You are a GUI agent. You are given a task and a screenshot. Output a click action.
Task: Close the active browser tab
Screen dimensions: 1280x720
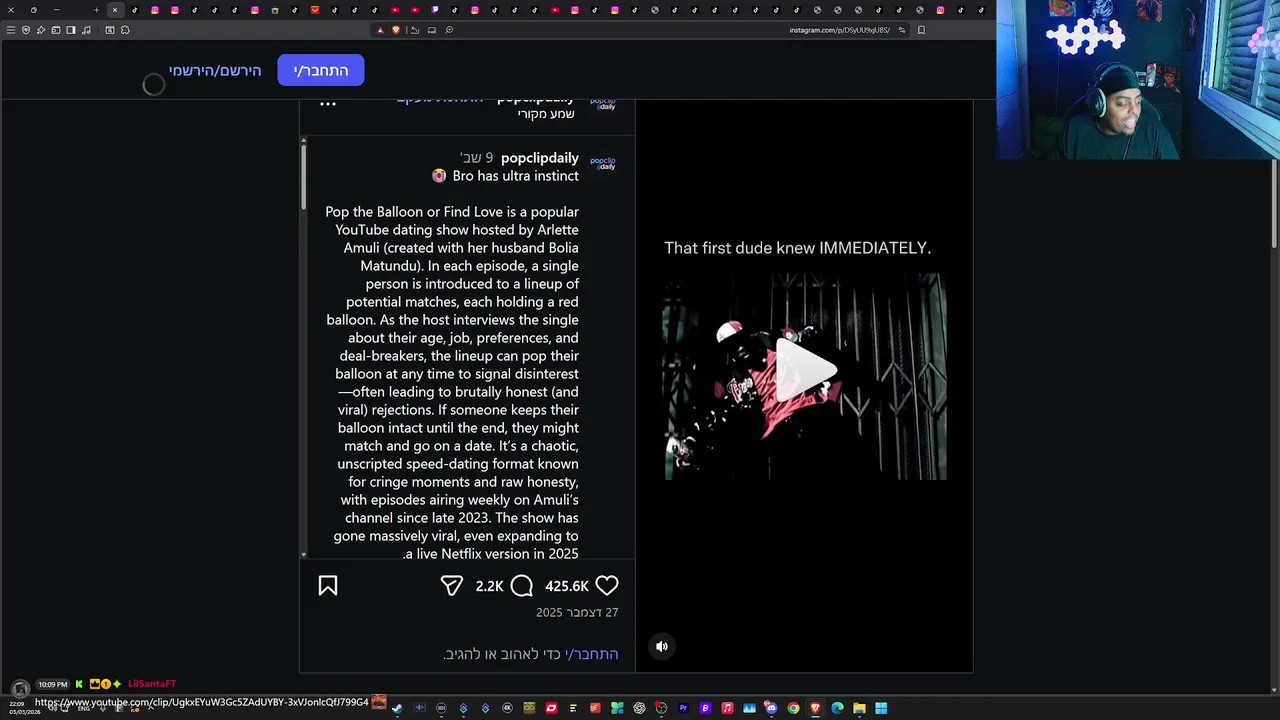(114, 10)
